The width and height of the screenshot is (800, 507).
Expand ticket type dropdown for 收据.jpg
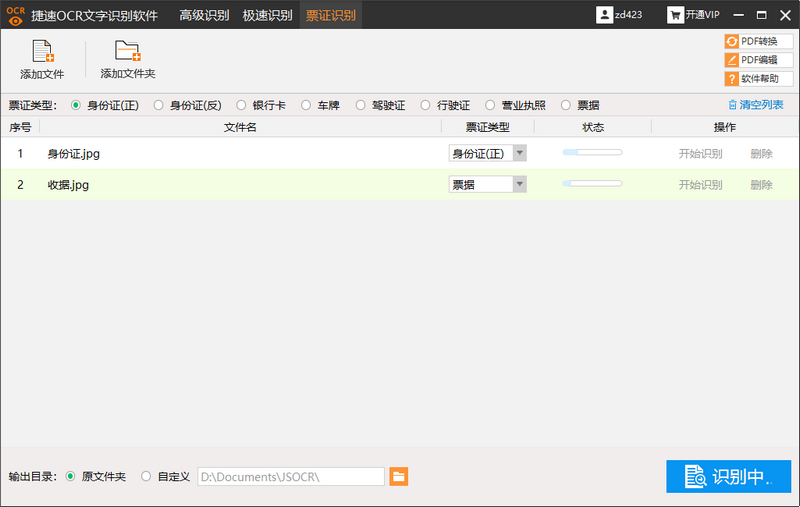pos(519,184)
